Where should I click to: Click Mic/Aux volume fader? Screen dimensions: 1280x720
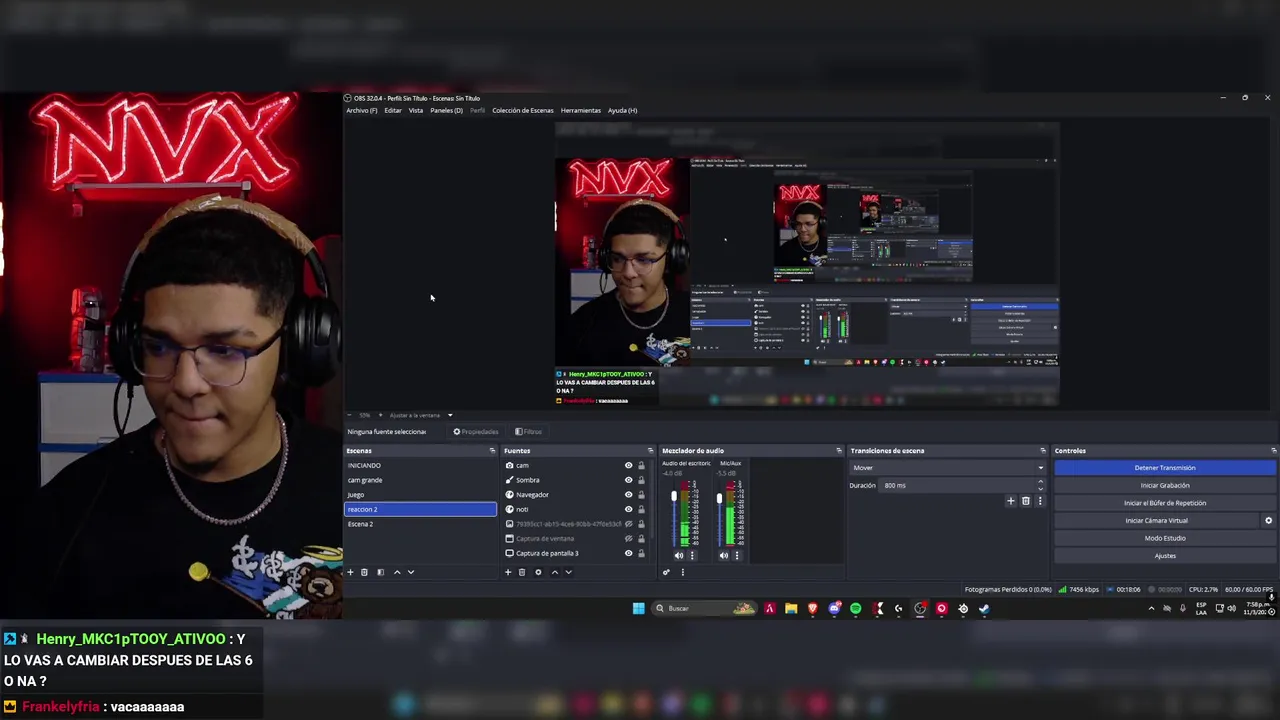coord(719,497)
